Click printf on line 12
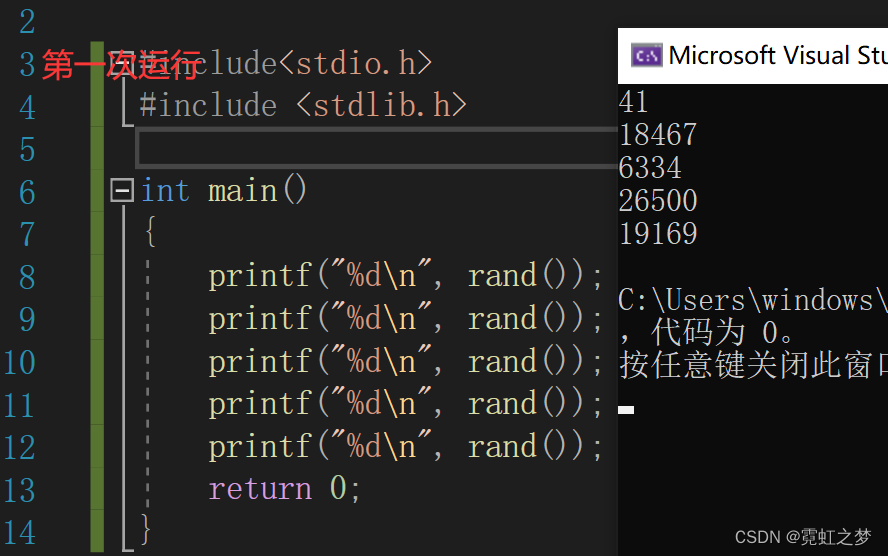Viewport: 888px width, 556px height. [x=260, y=447]
